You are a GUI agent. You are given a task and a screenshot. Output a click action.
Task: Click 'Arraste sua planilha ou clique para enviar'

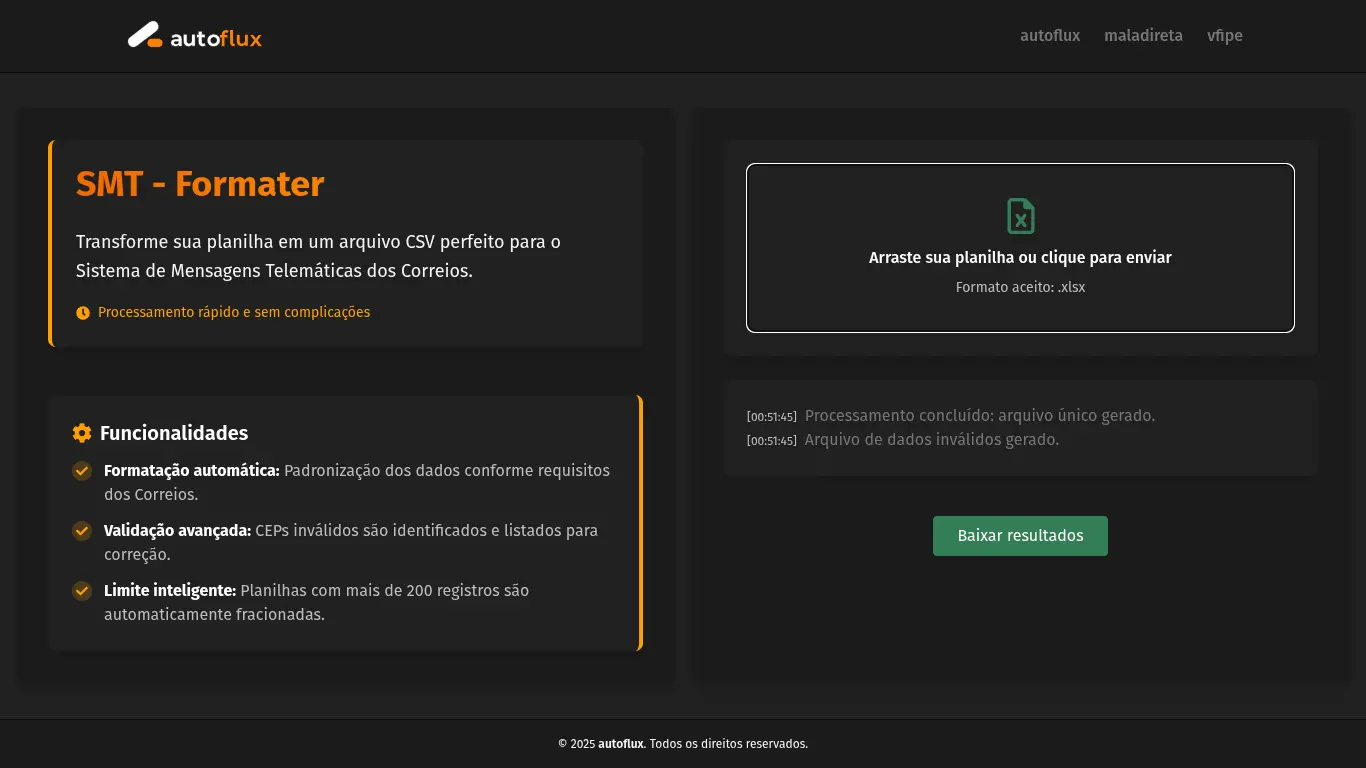coord(1020,257)
